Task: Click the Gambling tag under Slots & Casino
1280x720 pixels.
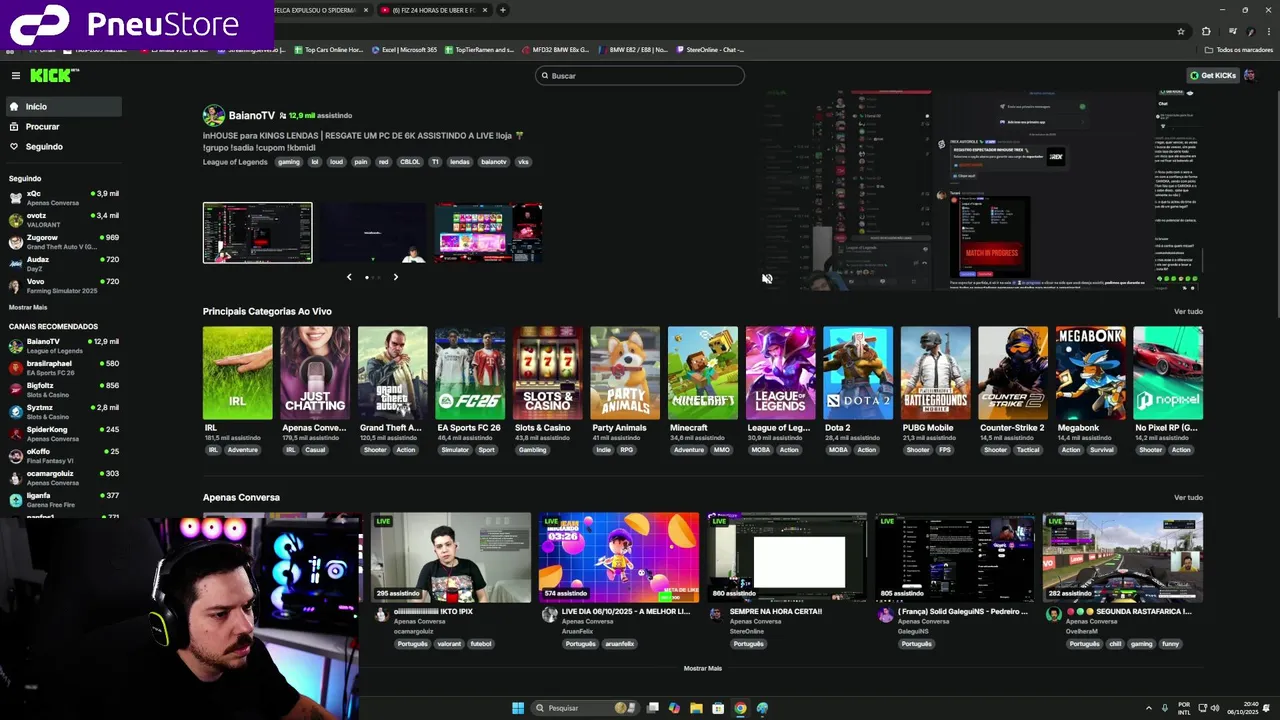Action: (x=532, y=450)
